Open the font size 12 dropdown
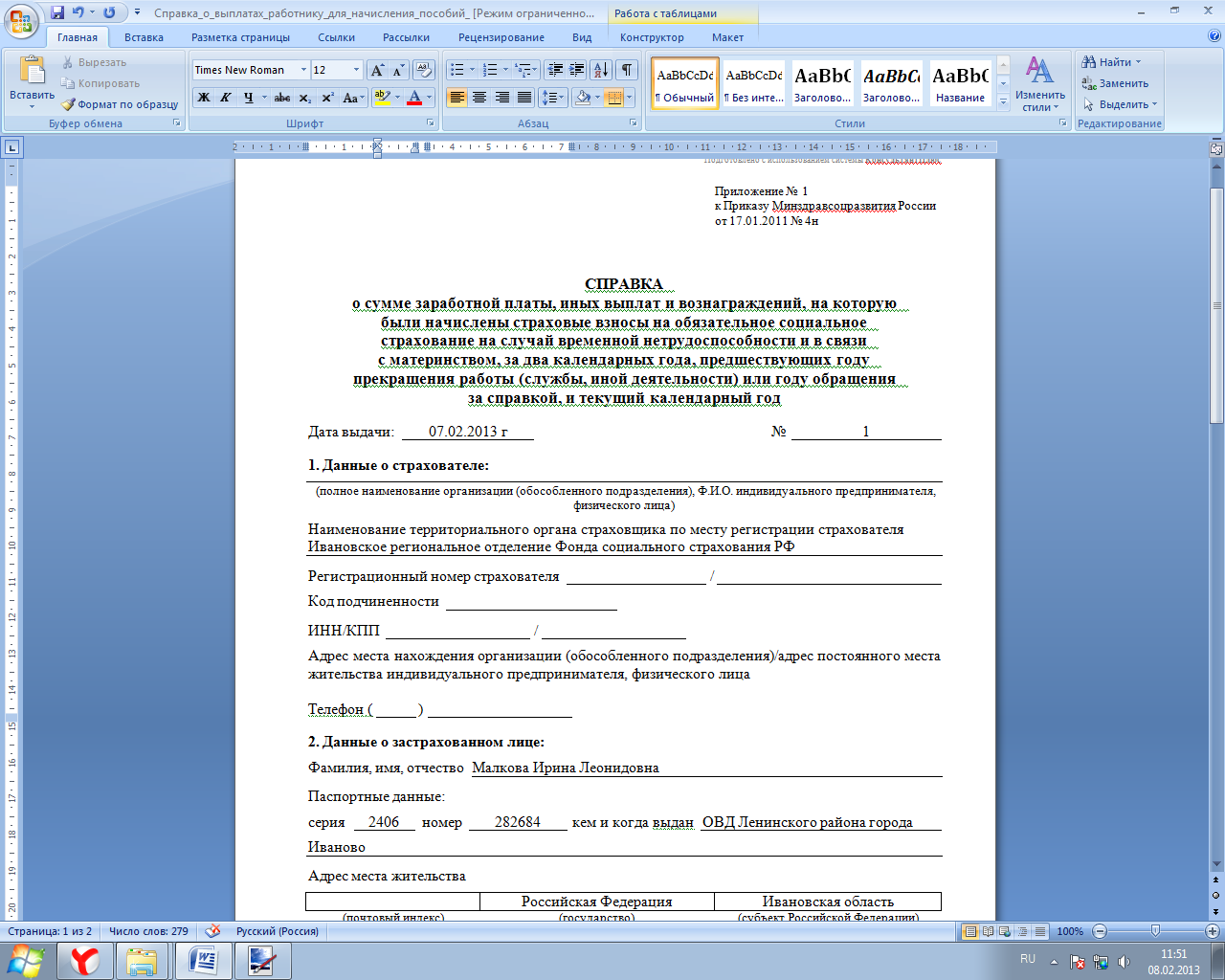 [x=357, y=70]
